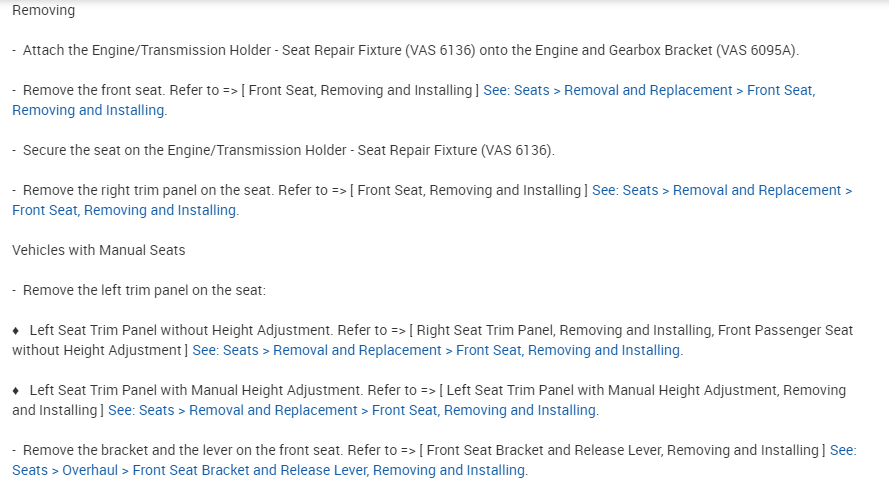Open the link in the right trim panel step

click(x=721, y=190)
